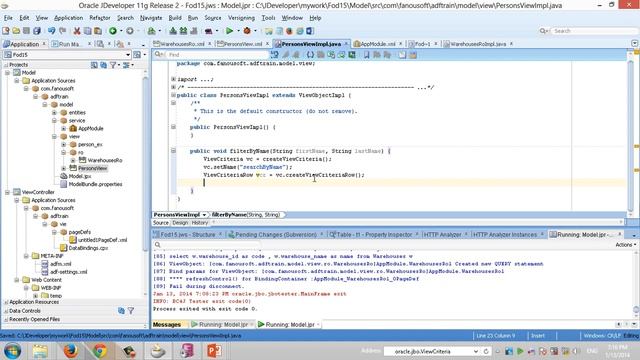Screen dimensions: 640x360
Task: Select PersonsView in the project tree
Action: coord(93,168)
